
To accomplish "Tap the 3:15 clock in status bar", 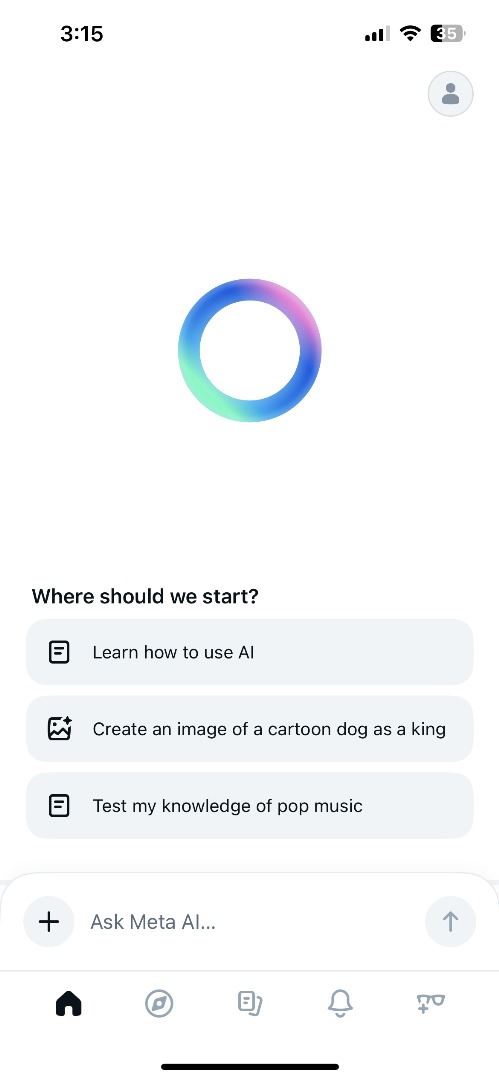I will click(x=81, y=34).
